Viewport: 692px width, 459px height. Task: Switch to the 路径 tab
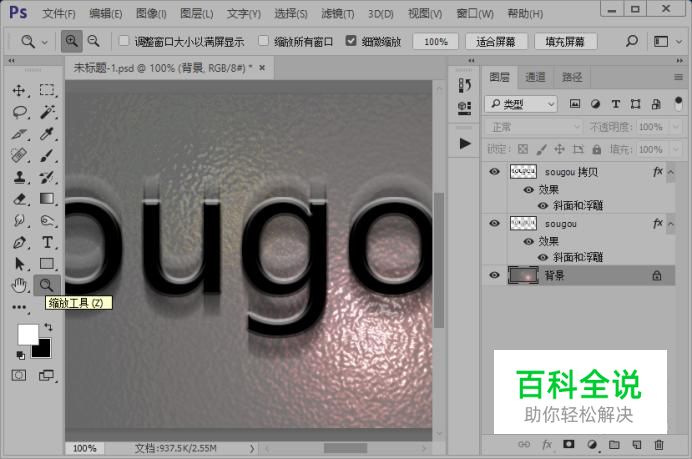pos(572,77)
